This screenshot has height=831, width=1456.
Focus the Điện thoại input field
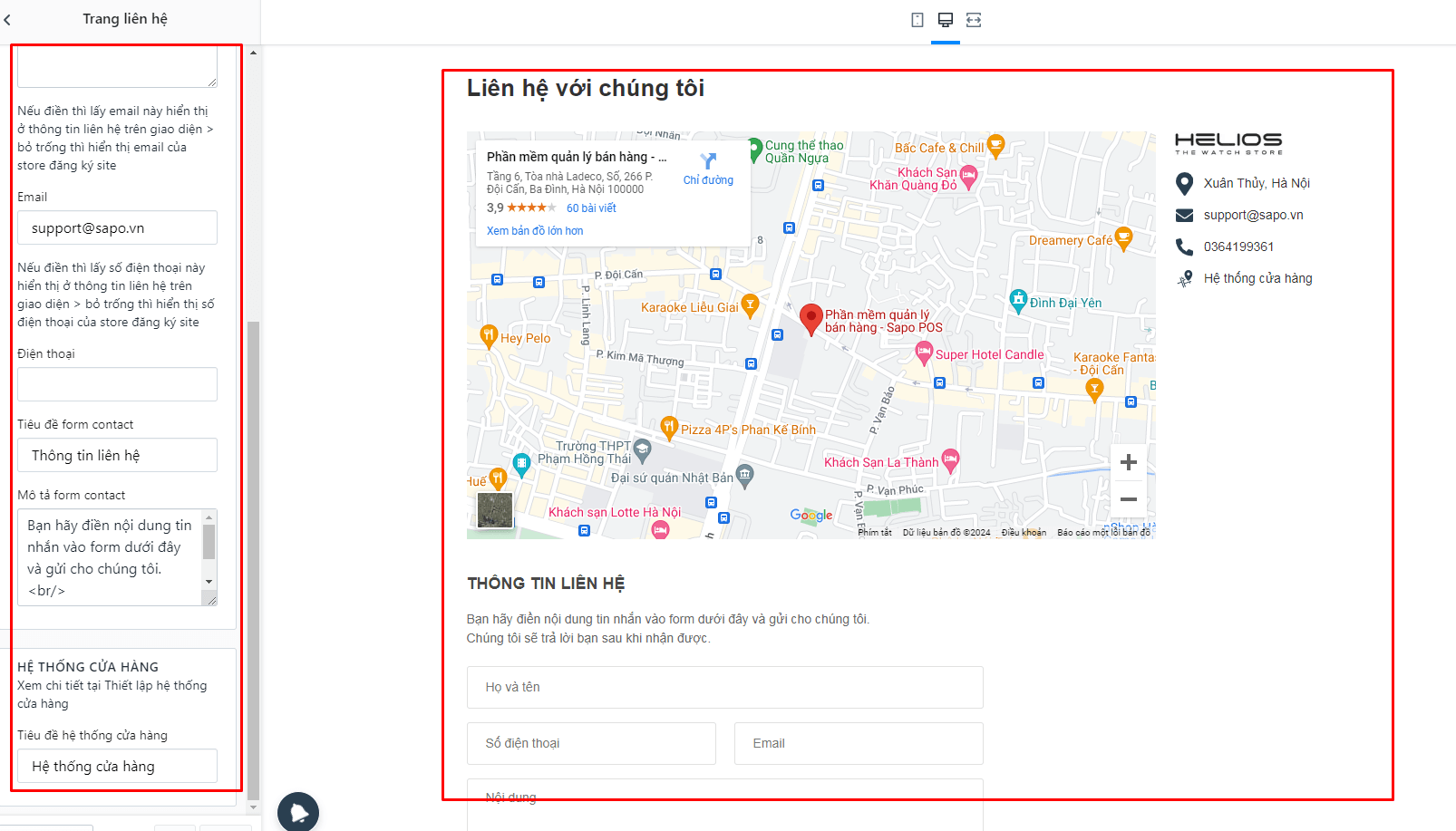click(x=117, y=384)
